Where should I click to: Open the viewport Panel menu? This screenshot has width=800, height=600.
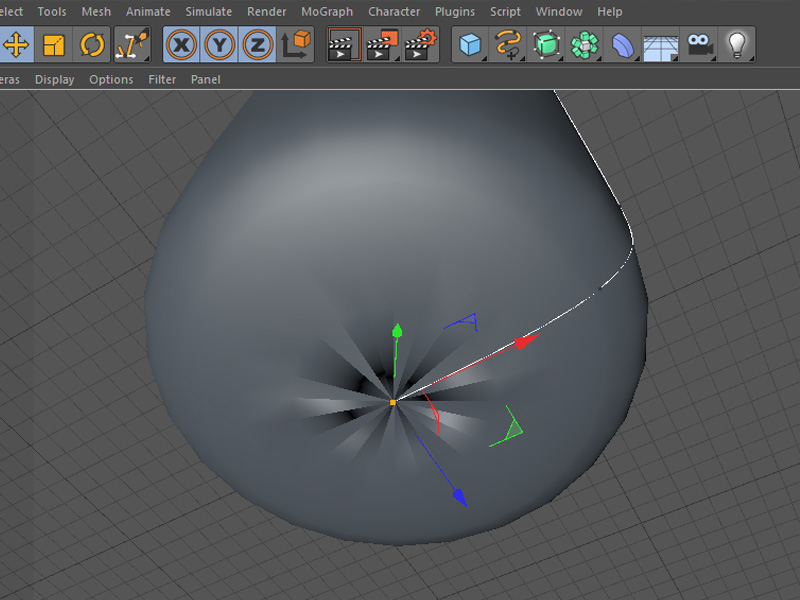pyautogui.click(x=205, y=80)
